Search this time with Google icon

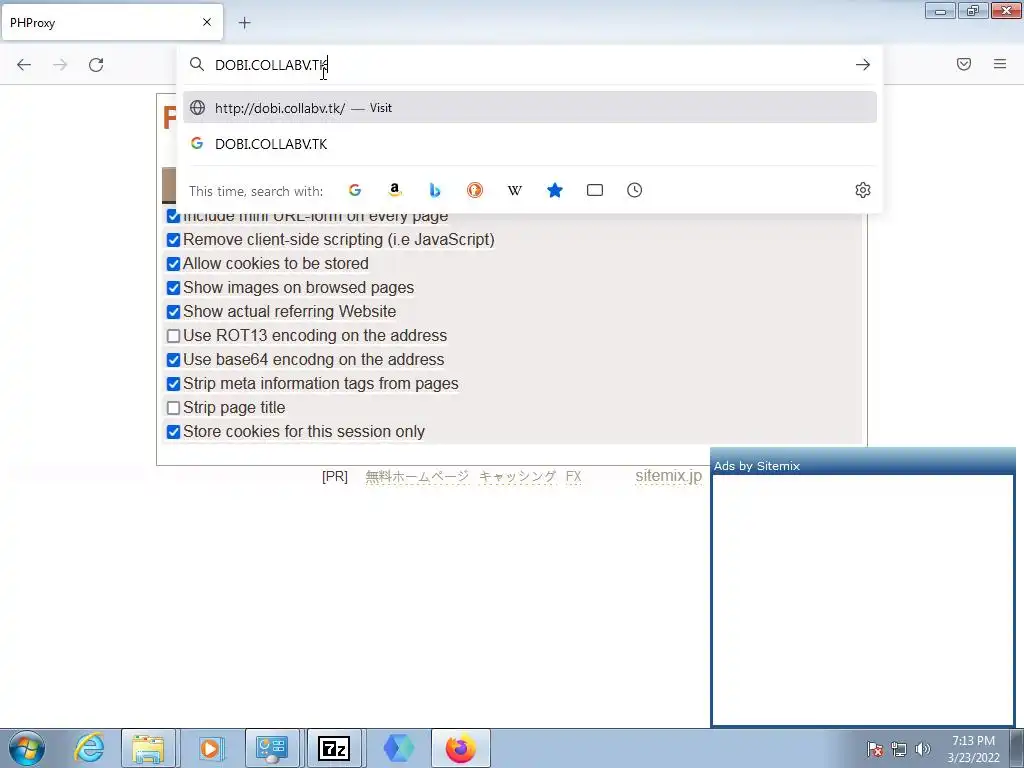tap(355, 190)
